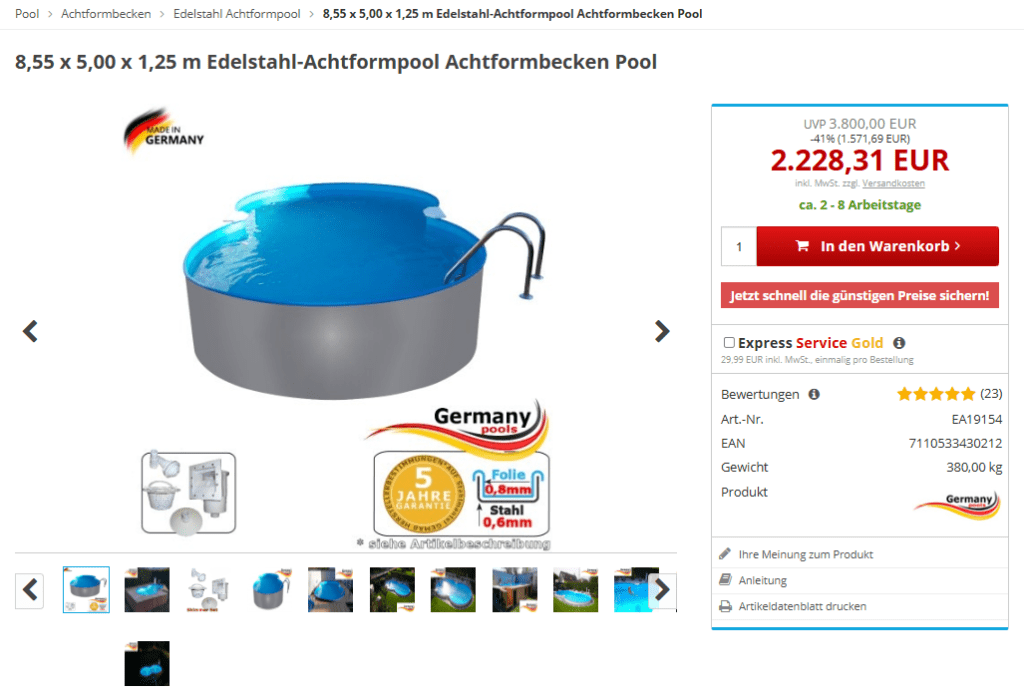The image size is (1024, 694).
Task: Open the Pool breadcrumb link
Action: pos(27,14)
